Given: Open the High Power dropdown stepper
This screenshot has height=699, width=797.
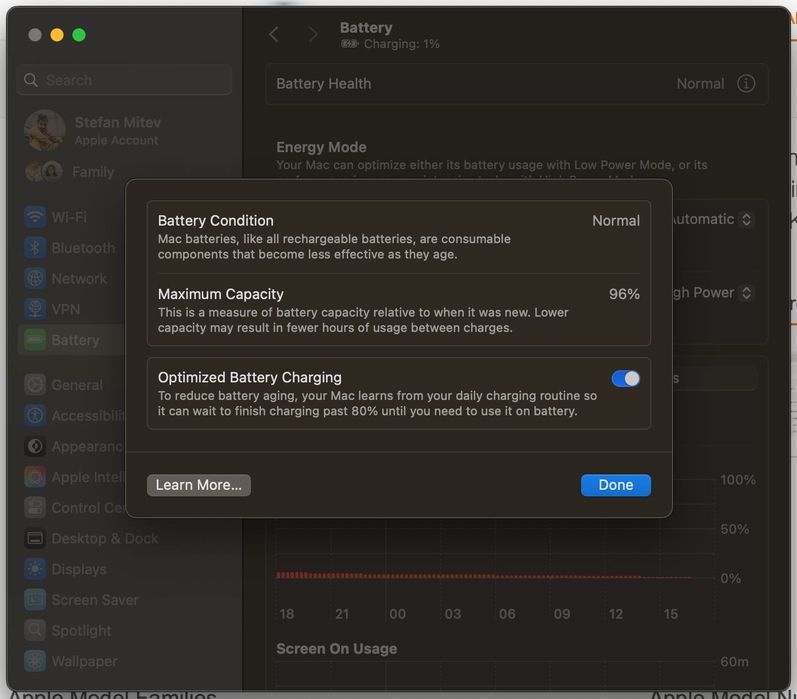Looking at the screenshot, I should (746, 293).
